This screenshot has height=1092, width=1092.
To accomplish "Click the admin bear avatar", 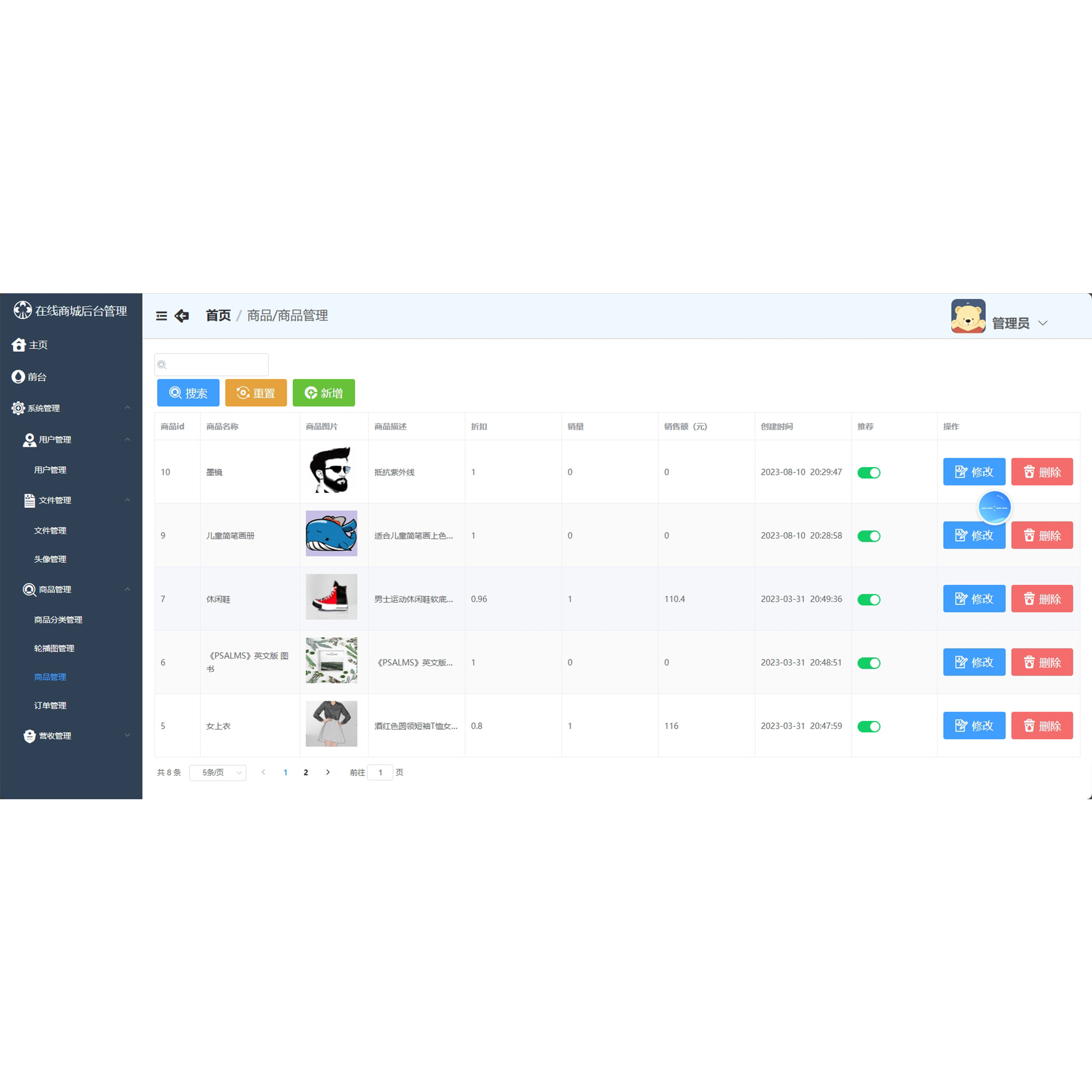I will point(968,316).
